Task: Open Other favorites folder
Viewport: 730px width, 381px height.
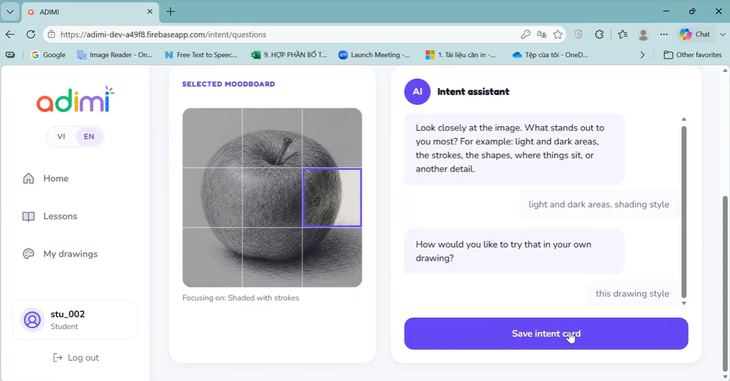Action: click(x=692, y=55)
